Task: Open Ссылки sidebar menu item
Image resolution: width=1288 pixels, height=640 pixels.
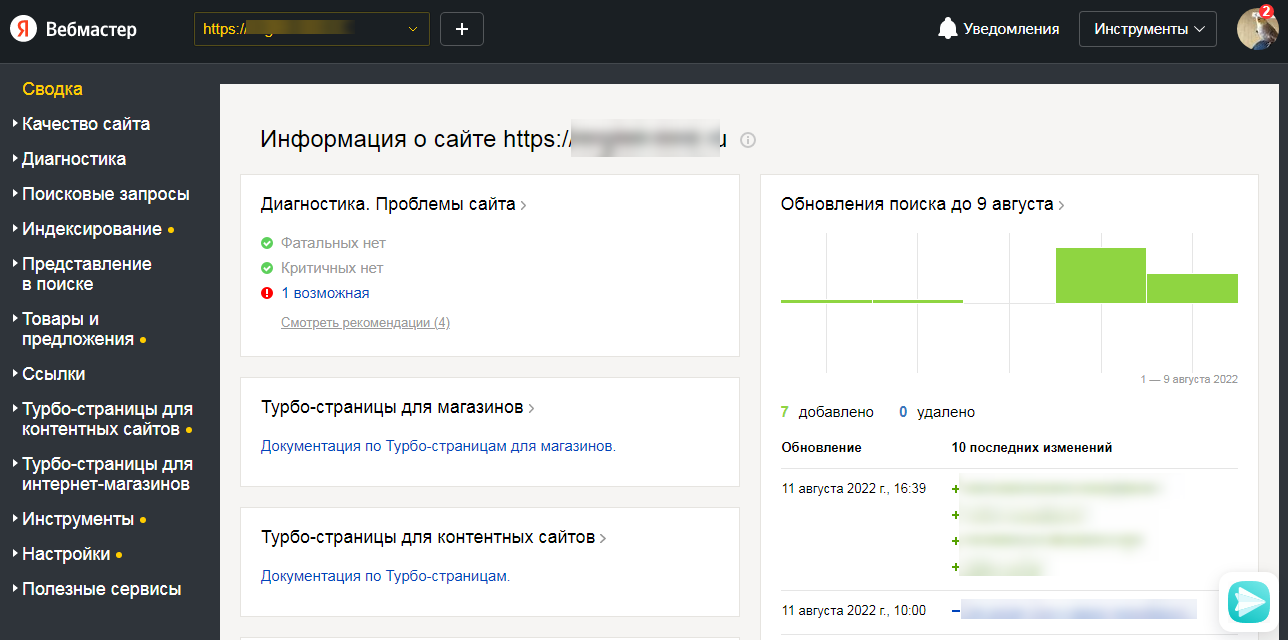Action: pos(53,374)
